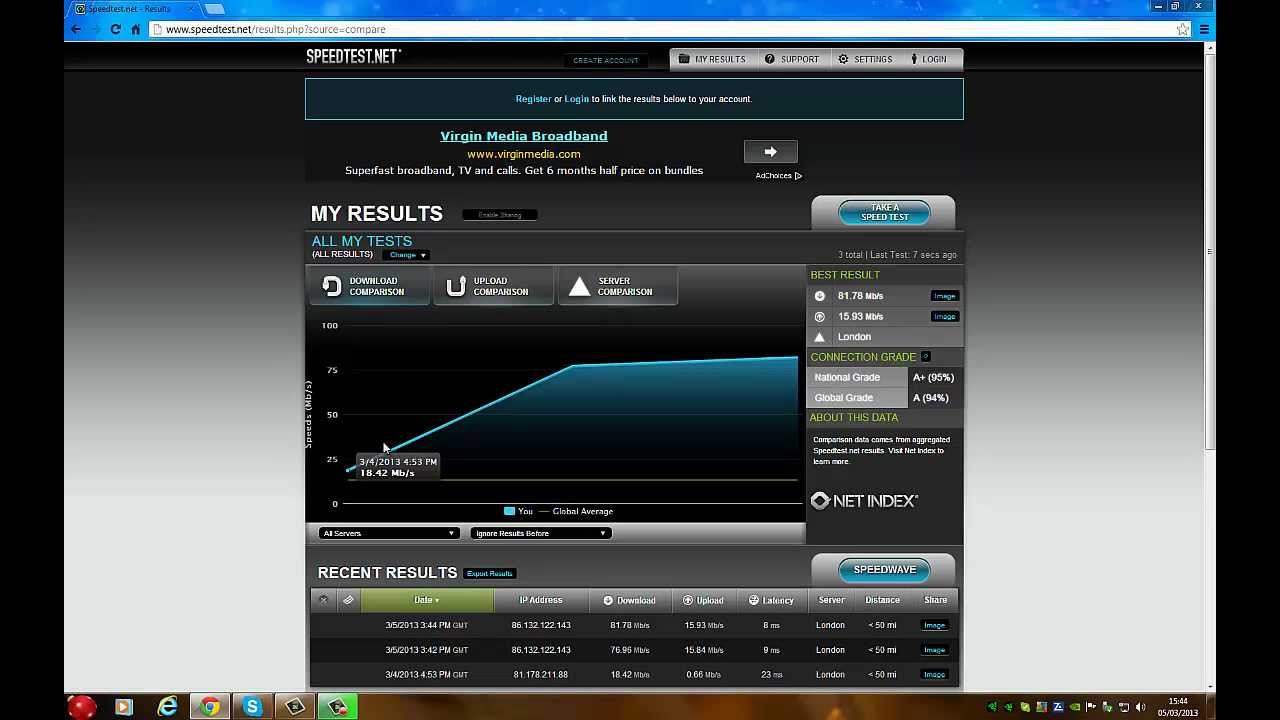Click the You legend color swatch

509,511
